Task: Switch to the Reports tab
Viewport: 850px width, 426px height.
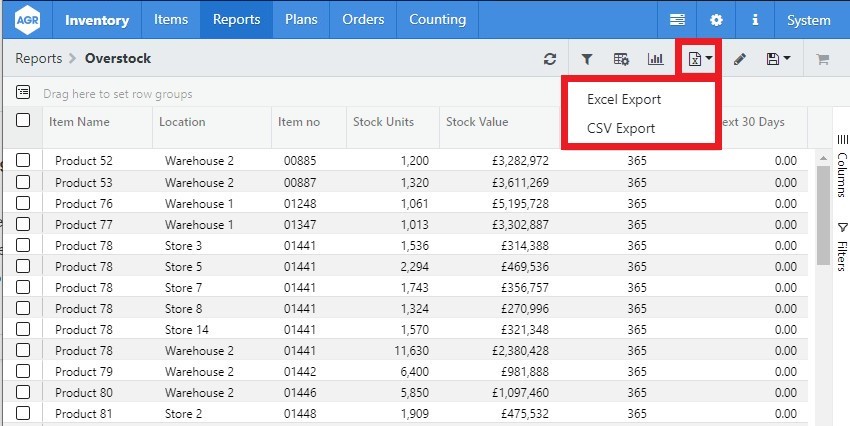Action: tap(236, 20)
